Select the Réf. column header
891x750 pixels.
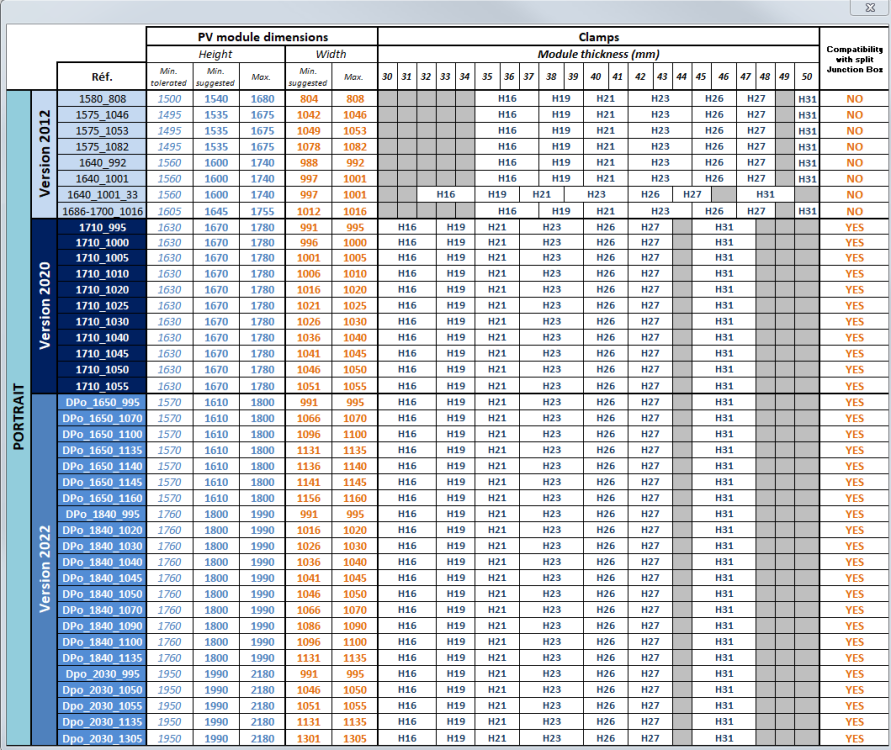coord(102,77)
